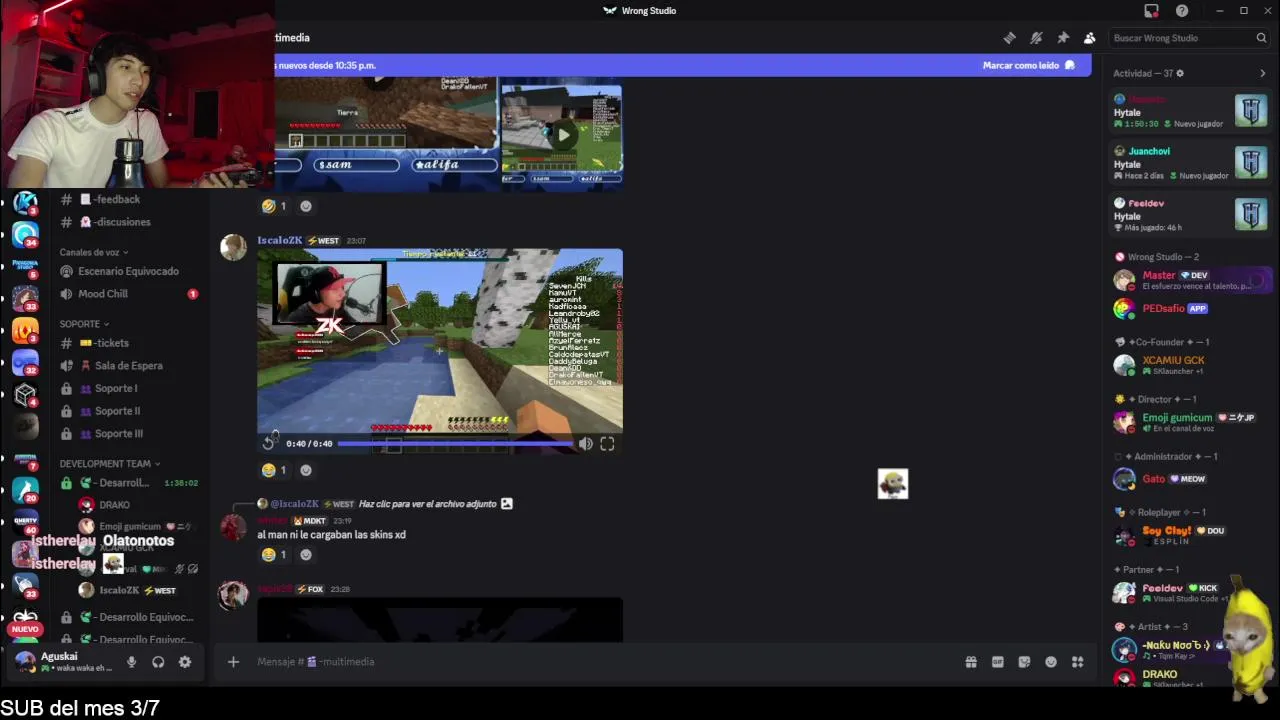Toggle laughing reaction on 'al man ni le cargaban' message
Screen dimensions: 1280x720
click(274, 555)
